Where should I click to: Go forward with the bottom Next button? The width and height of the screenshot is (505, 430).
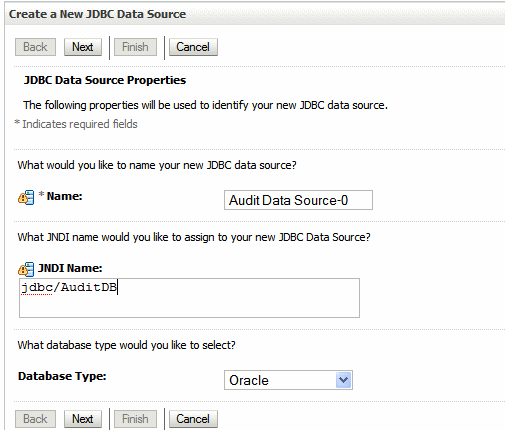(83, 419)
